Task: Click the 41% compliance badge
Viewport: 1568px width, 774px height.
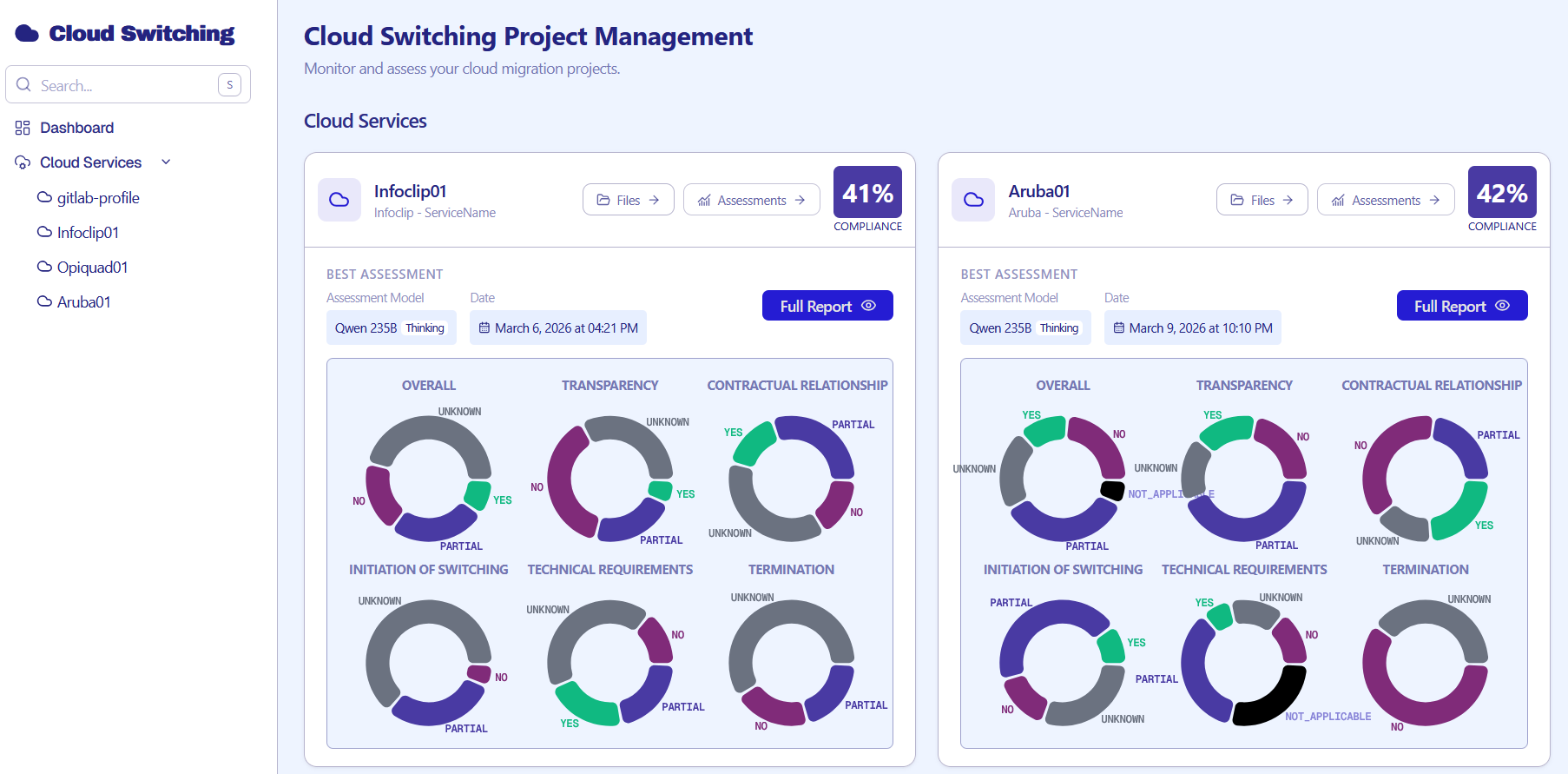Action: [x=867, y=193]
